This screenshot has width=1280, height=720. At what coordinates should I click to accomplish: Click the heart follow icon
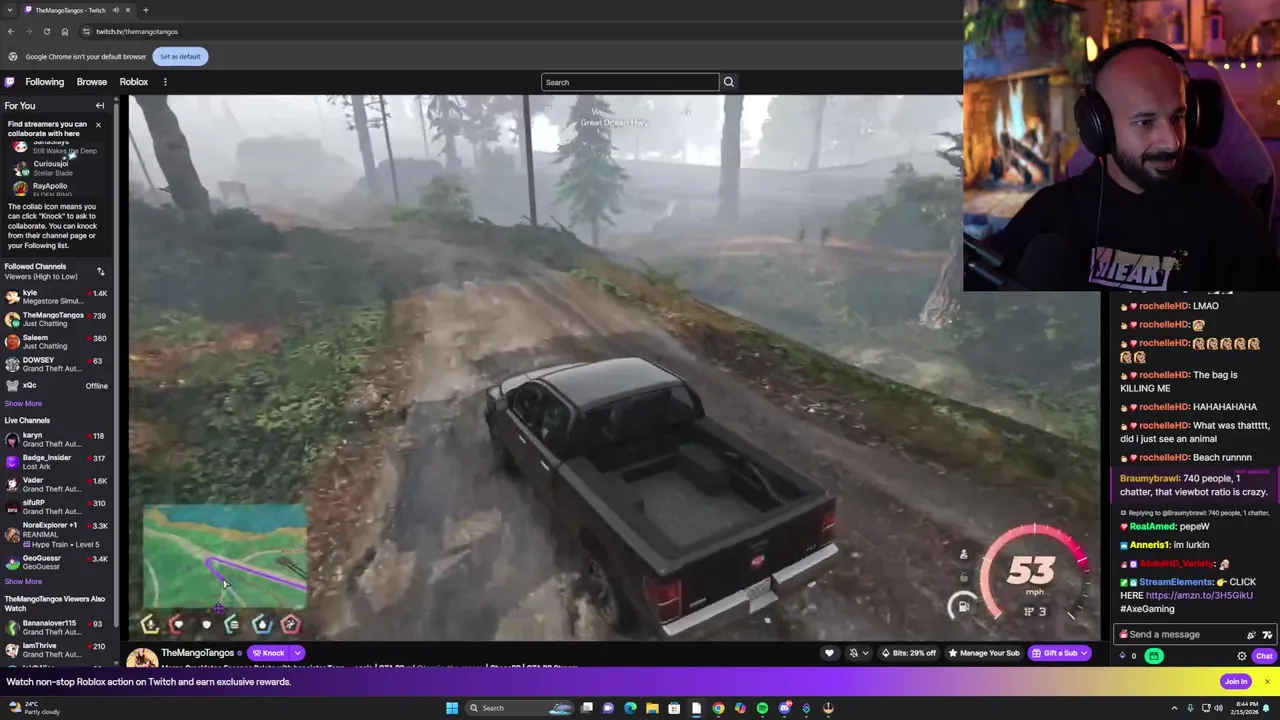829,653
